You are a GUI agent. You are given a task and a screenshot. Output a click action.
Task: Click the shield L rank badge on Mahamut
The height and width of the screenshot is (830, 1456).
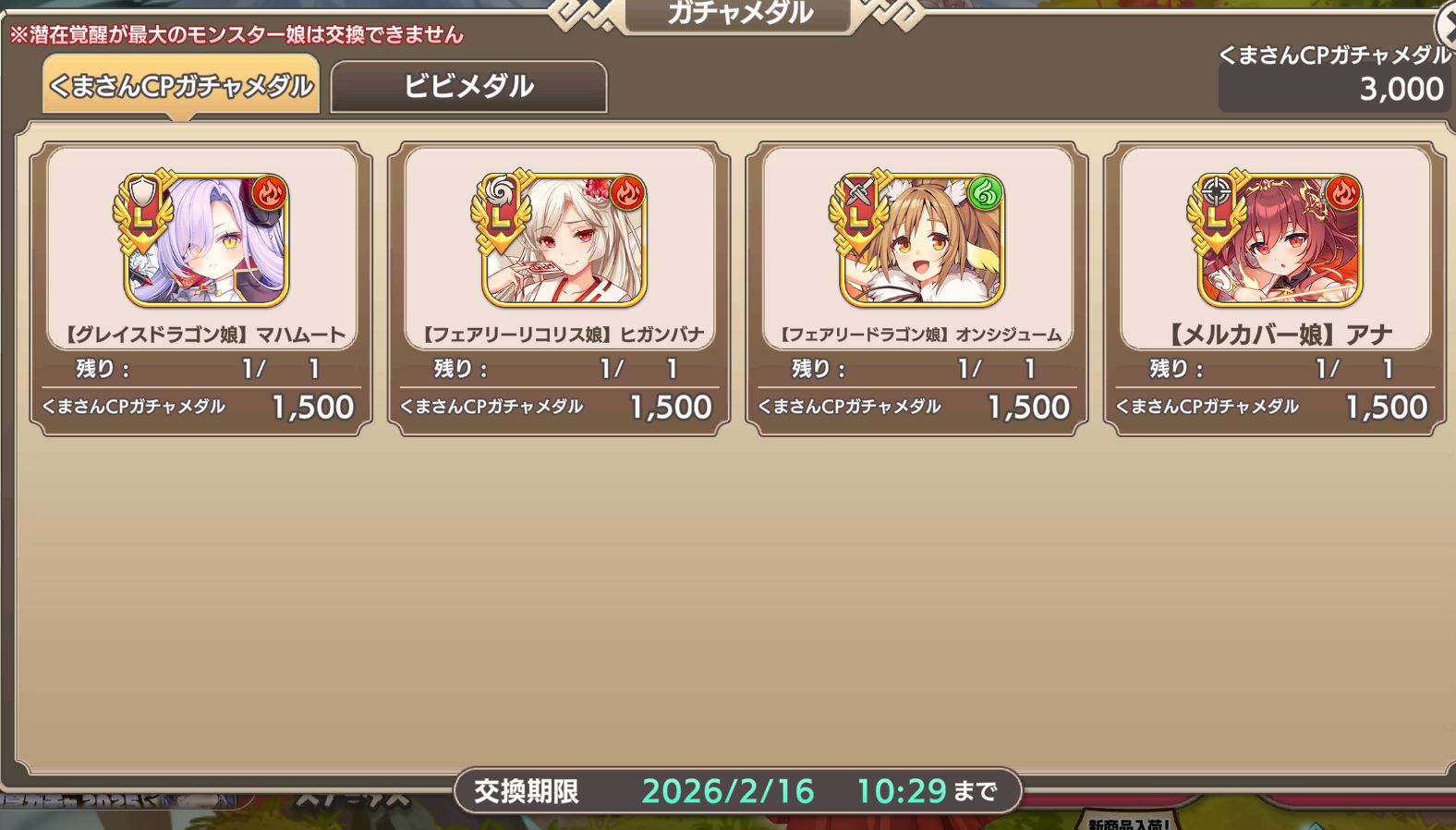[142, 211]
